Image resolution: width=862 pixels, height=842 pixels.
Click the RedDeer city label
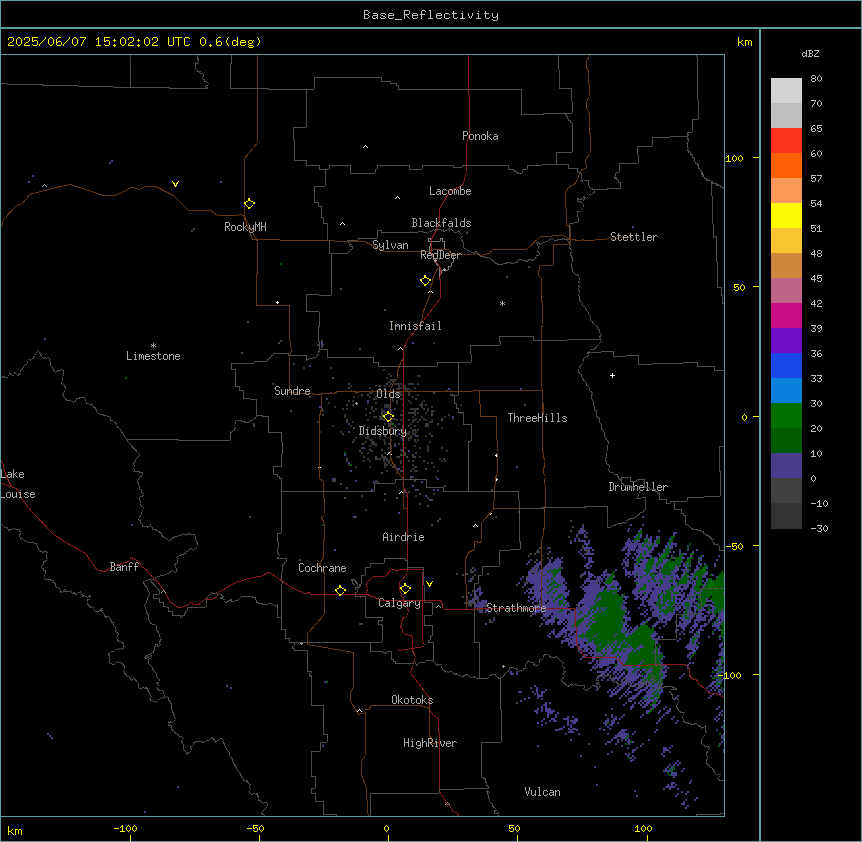tap(440, 255)
